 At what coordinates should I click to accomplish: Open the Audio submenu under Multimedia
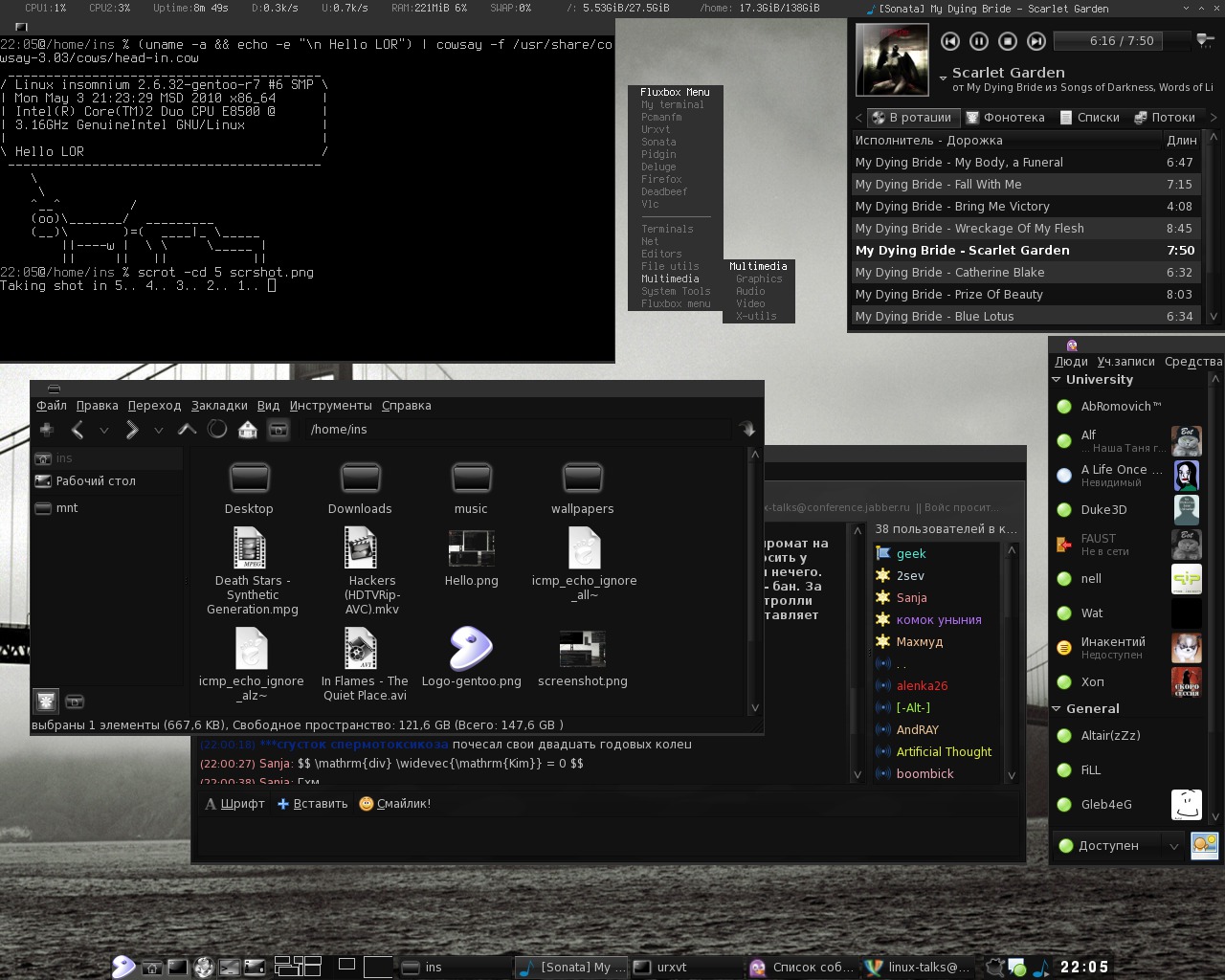point(750,291)
